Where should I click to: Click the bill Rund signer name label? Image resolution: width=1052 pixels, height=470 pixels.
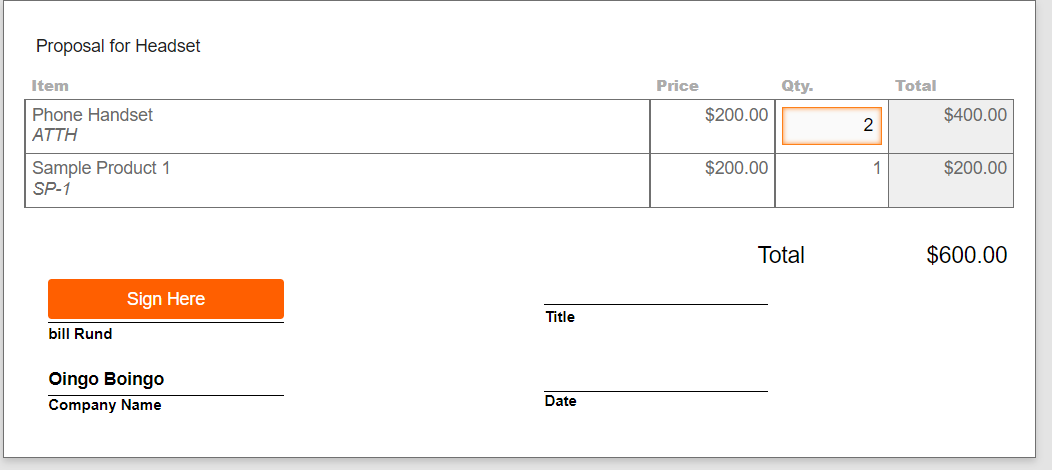81,334
